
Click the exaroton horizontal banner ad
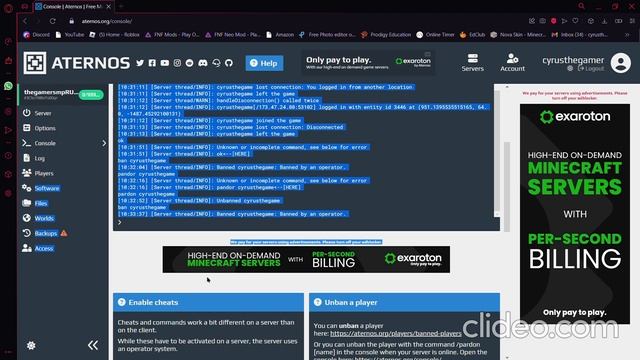[x=306, y=259]
